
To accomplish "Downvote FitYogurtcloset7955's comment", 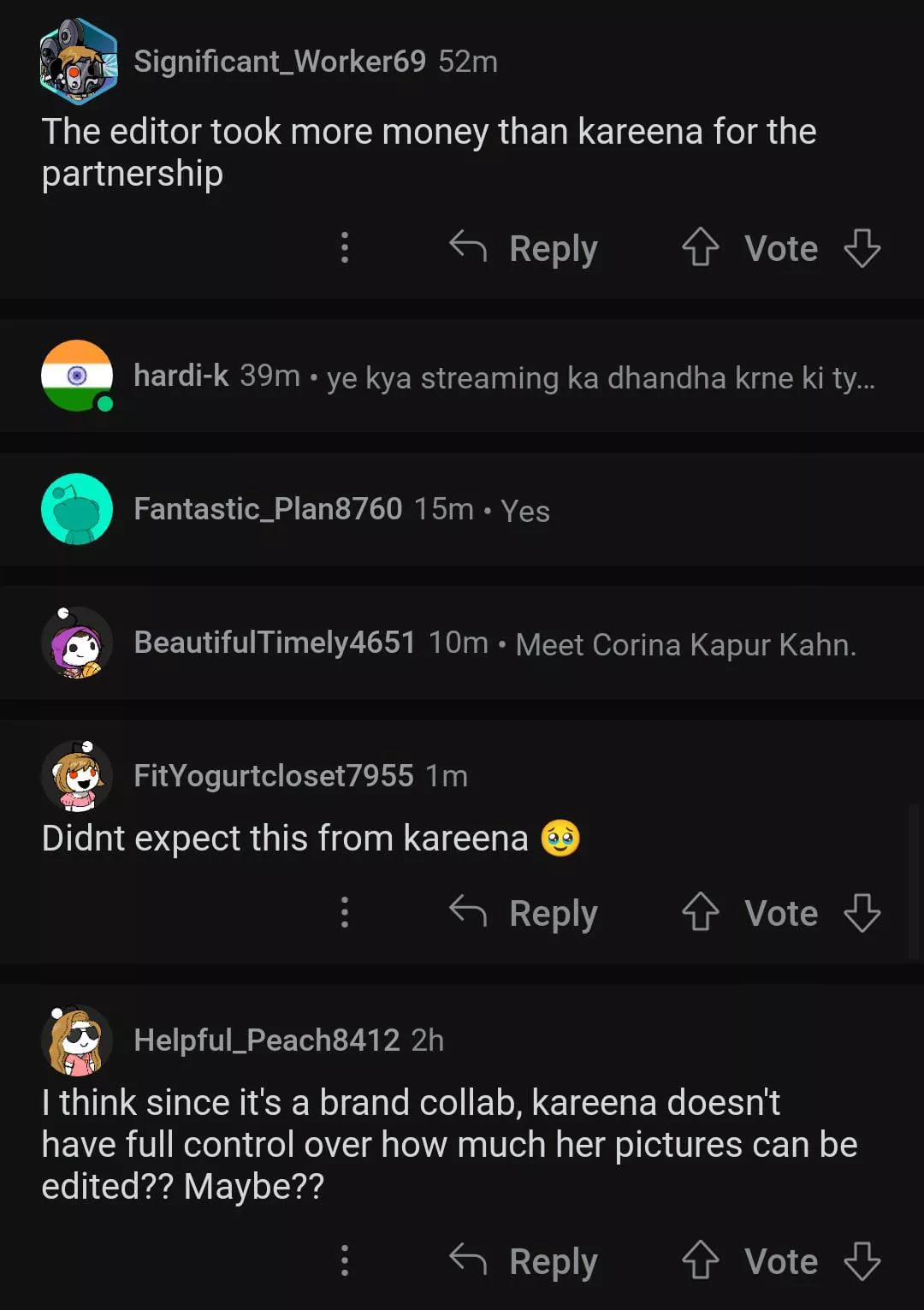I will 862,912.
